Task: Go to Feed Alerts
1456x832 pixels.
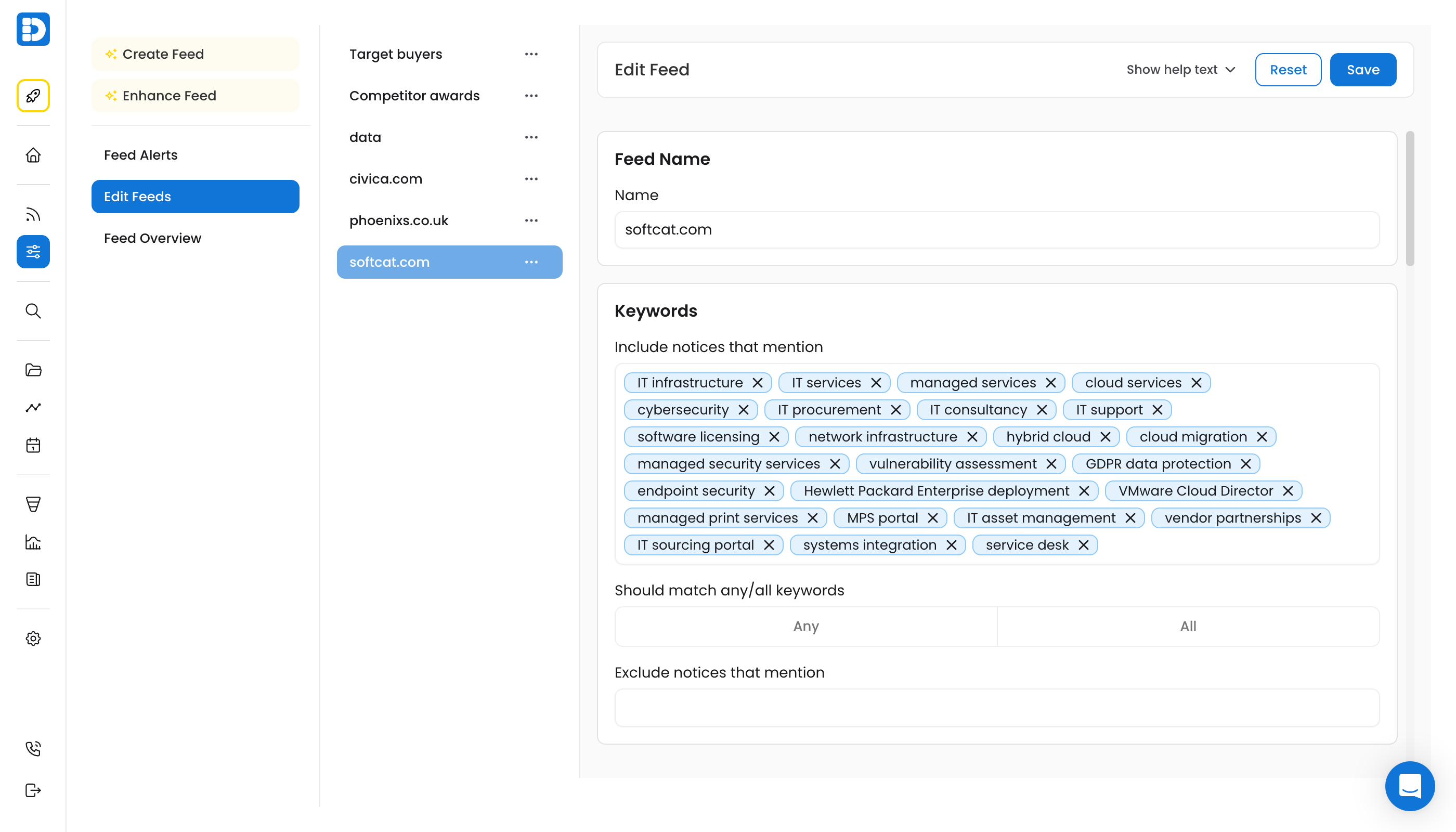Action: (140, 155)
